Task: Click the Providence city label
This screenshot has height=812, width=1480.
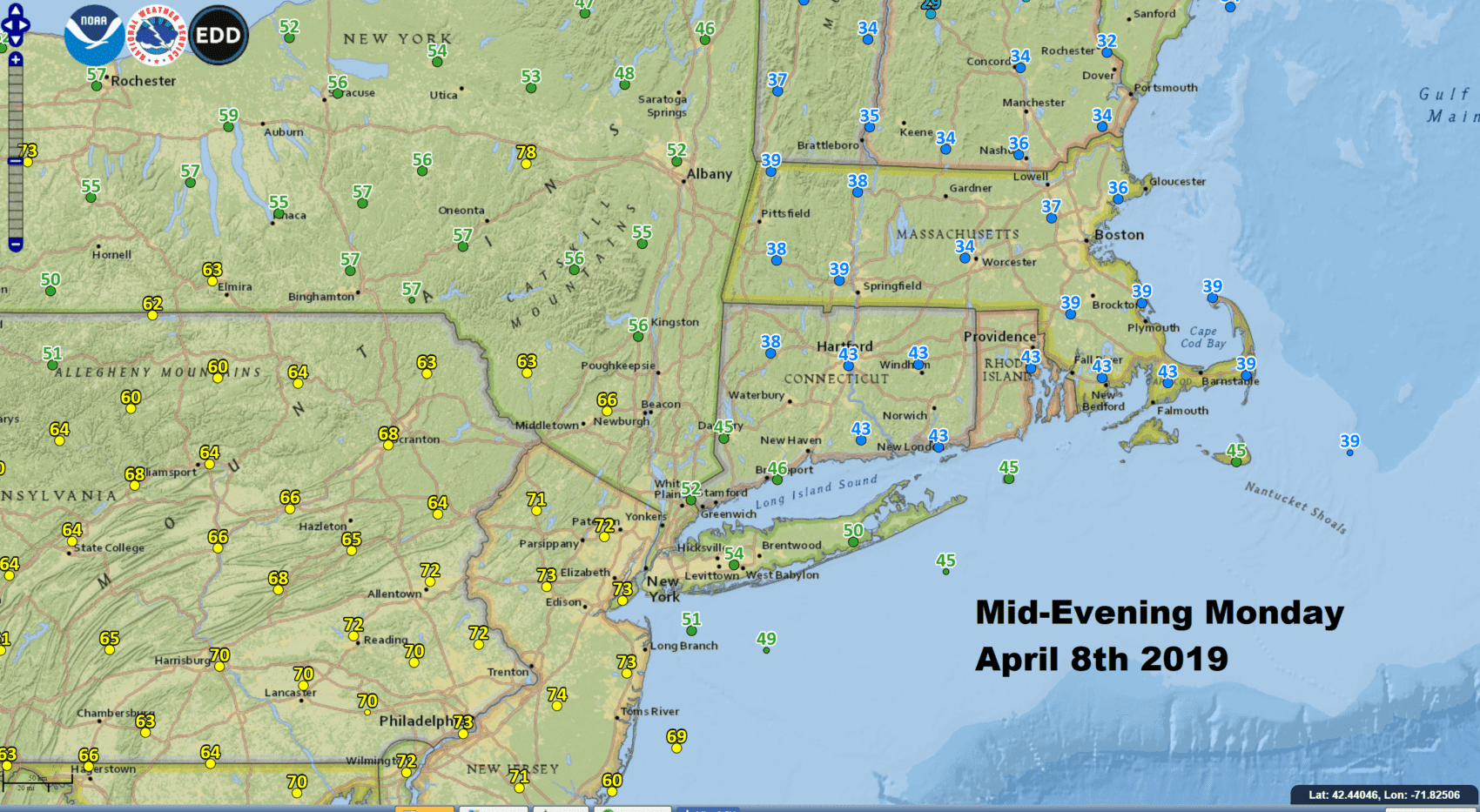Action: click(x=999, y=337)
